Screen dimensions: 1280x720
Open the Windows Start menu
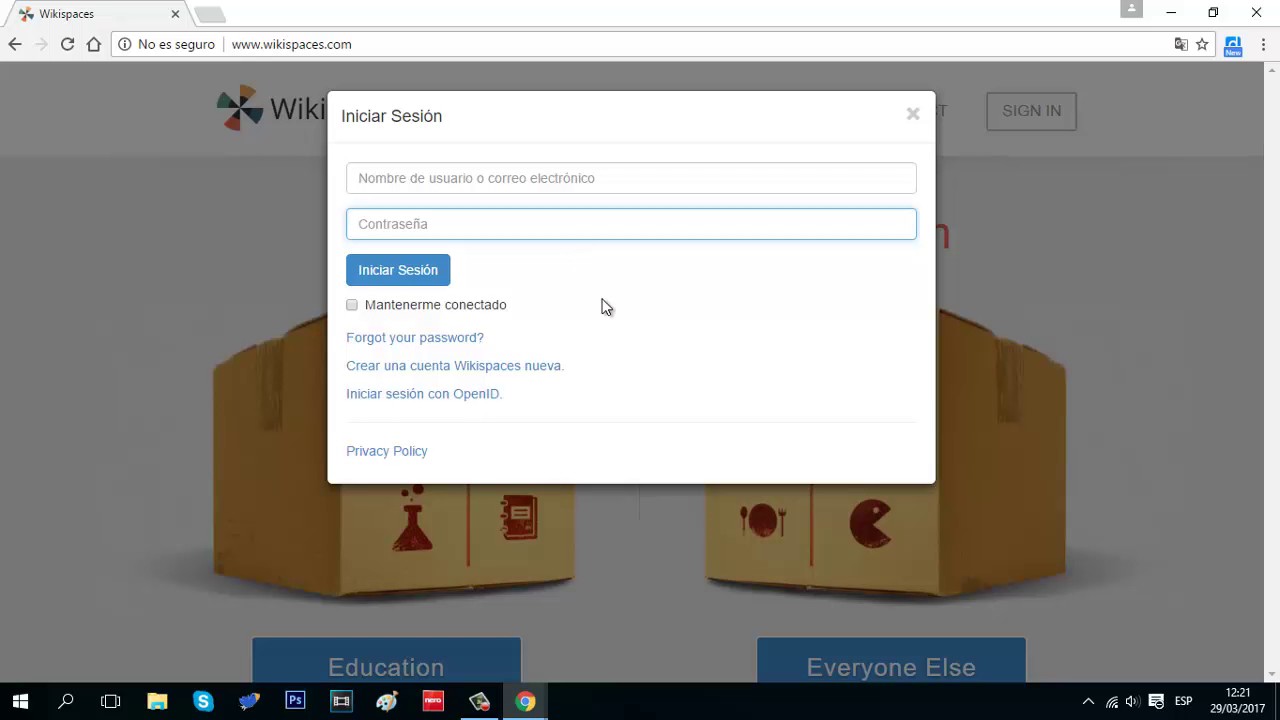pyautogui.click(x=20, y=701)
